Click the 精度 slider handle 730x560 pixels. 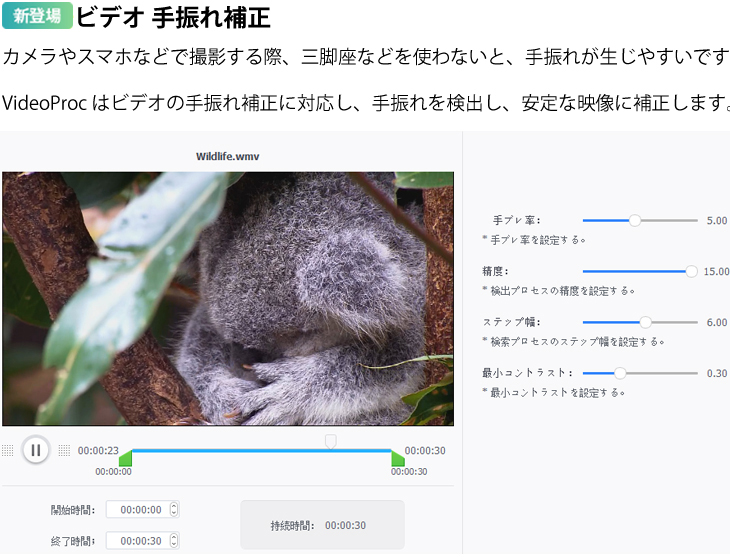[691, 271]
